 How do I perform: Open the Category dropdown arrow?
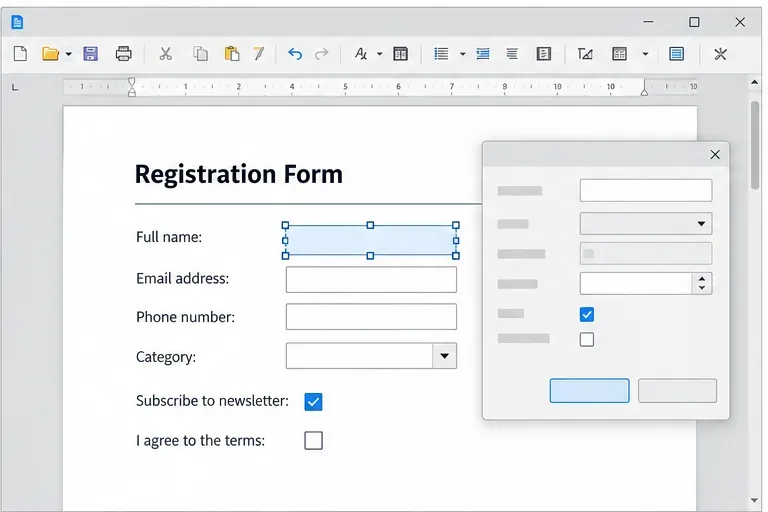(444, 356)
